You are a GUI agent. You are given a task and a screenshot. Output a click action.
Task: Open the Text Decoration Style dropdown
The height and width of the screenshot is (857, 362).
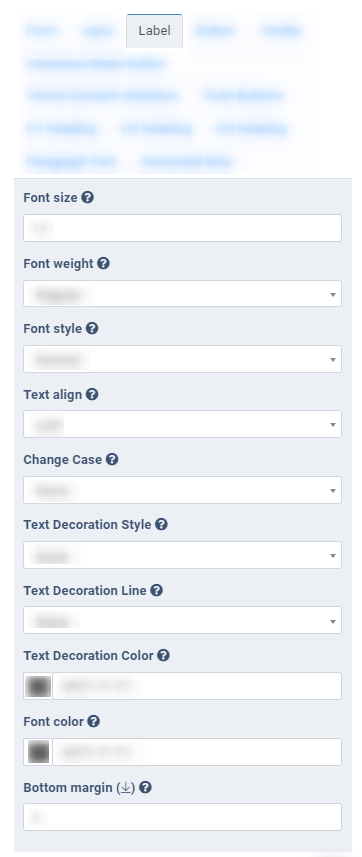click(x=183, y=555)
